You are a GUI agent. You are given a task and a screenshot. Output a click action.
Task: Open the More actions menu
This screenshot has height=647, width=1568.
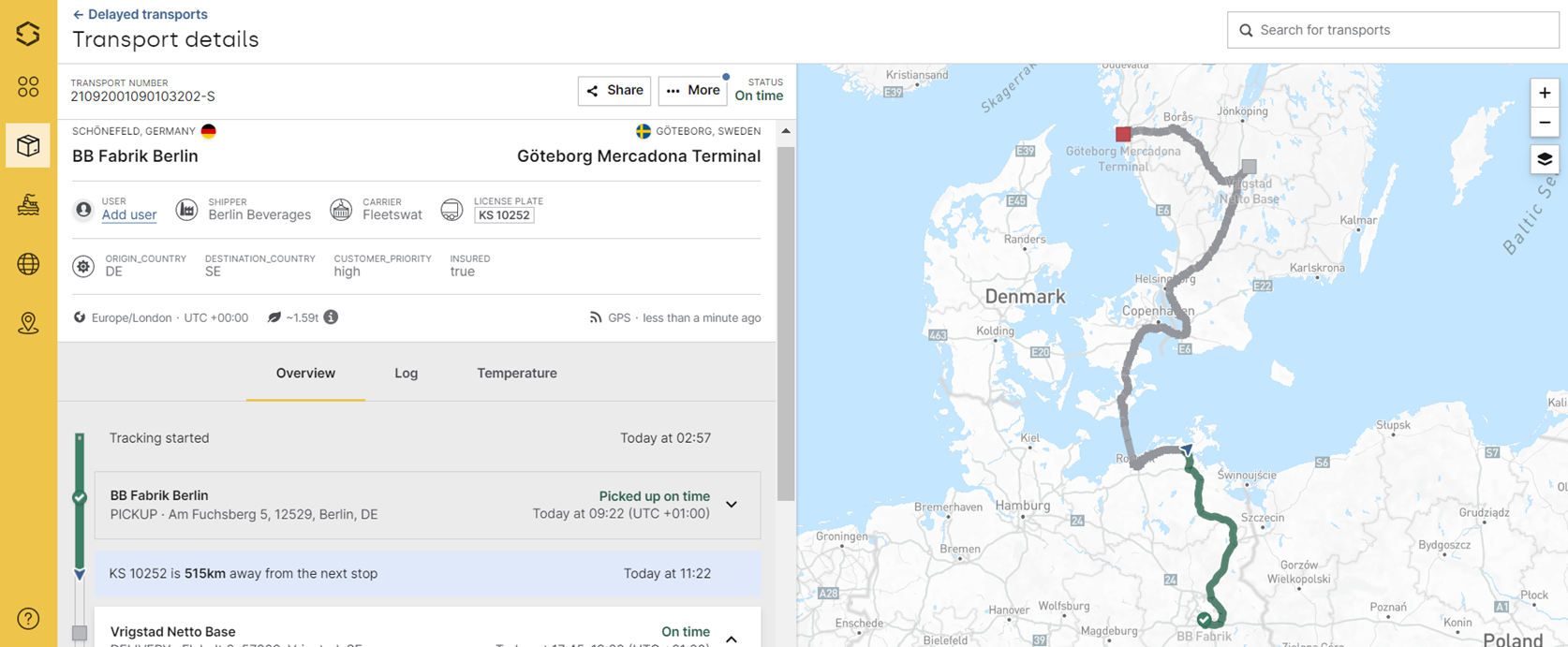[692, 91]
